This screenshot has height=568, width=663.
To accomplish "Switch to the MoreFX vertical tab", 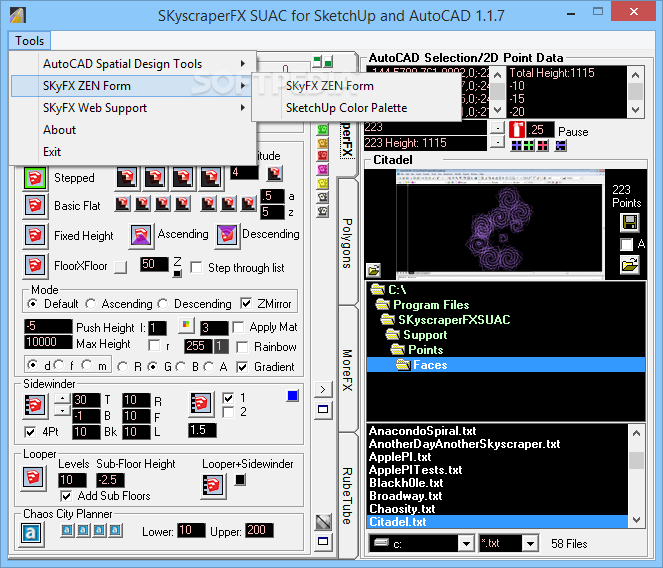I will pyautogui.click(x=347, y=370).
